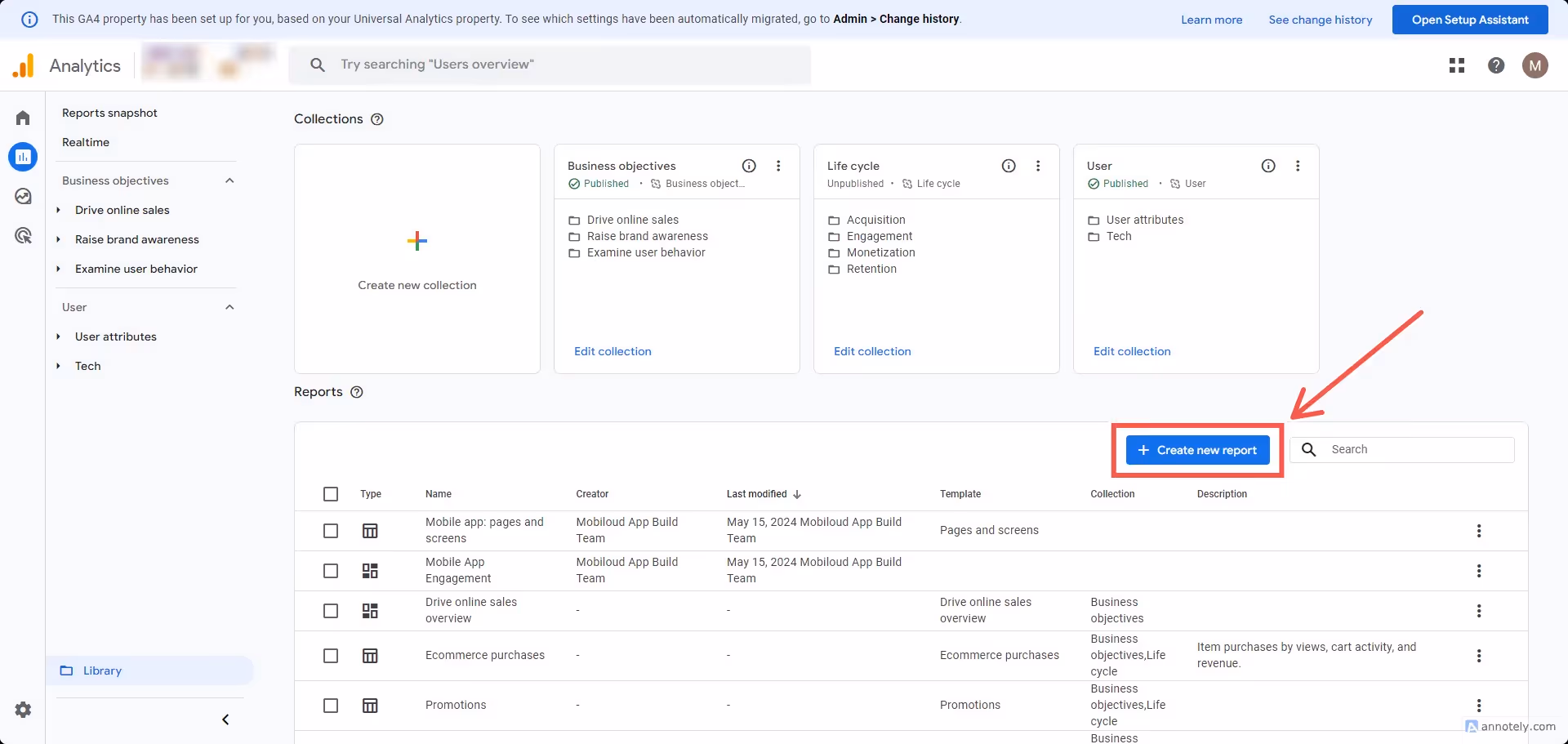Viewport: 1568px width, 744px height.
Task: Check the Ecommerce purchases row checkbox
Action: click(x=331, y=656)
